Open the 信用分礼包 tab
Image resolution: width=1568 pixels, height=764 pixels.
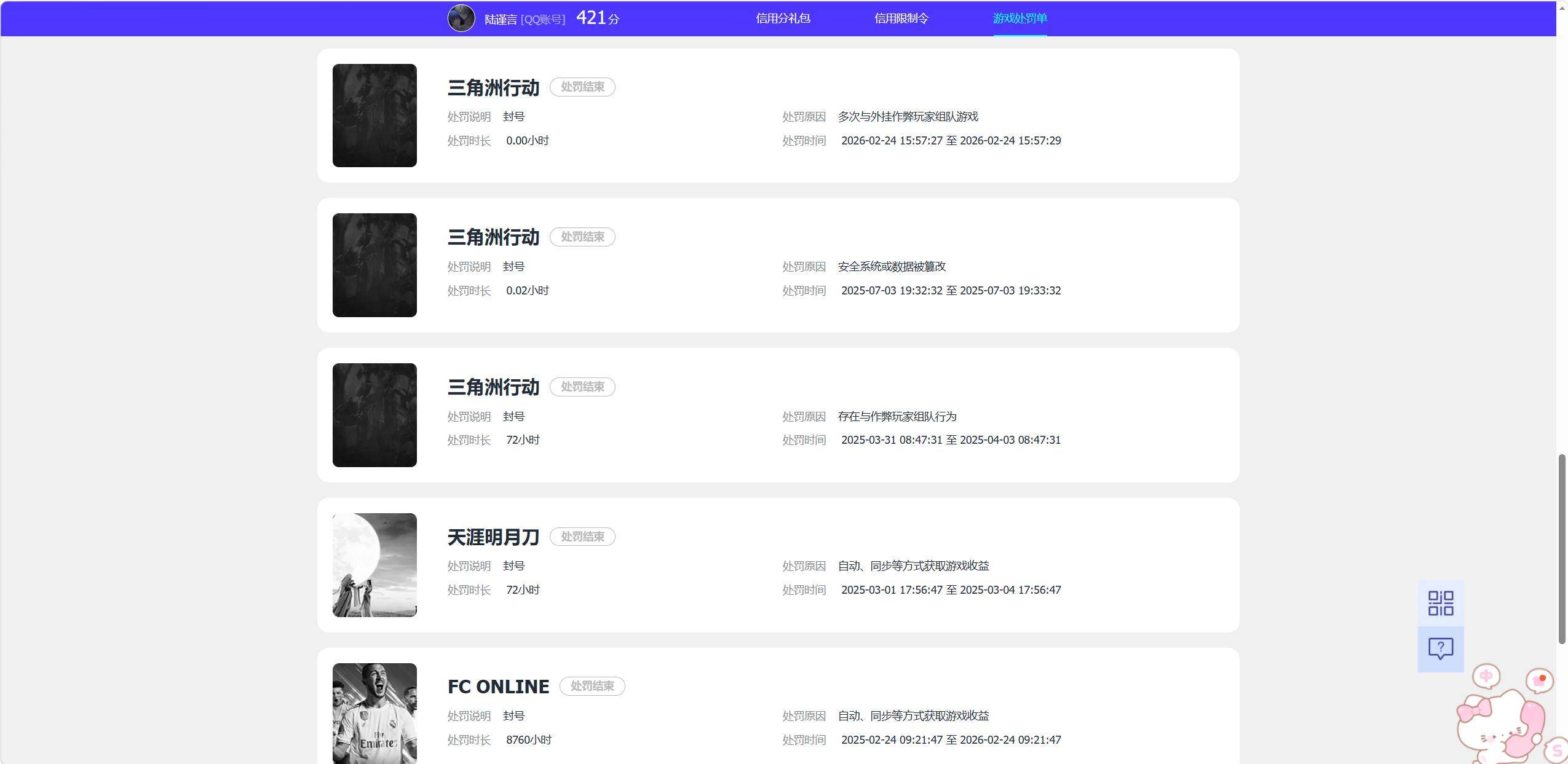(x=783, y=18)
